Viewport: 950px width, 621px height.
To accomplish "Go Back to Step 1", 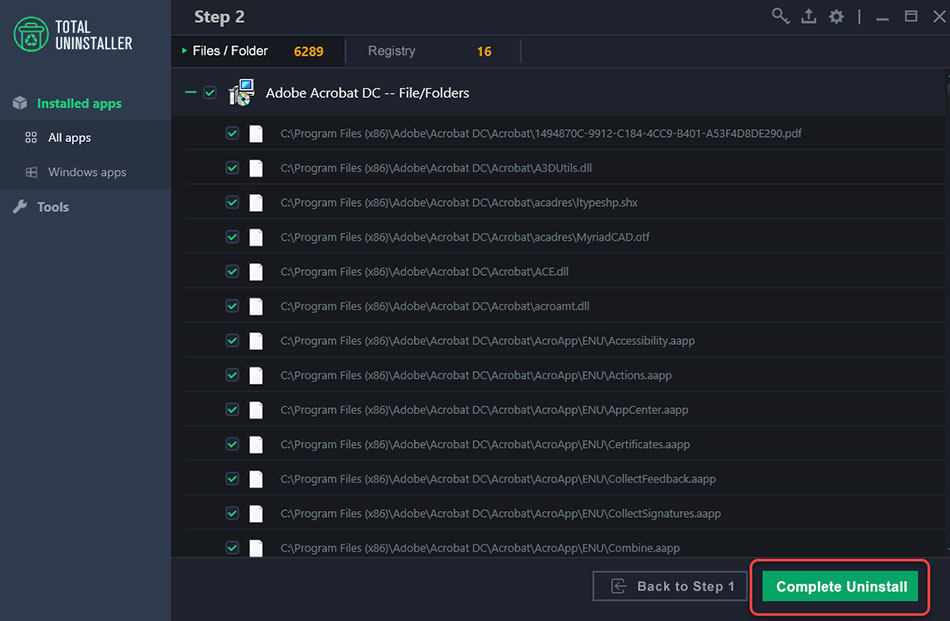I will [669, 586].
